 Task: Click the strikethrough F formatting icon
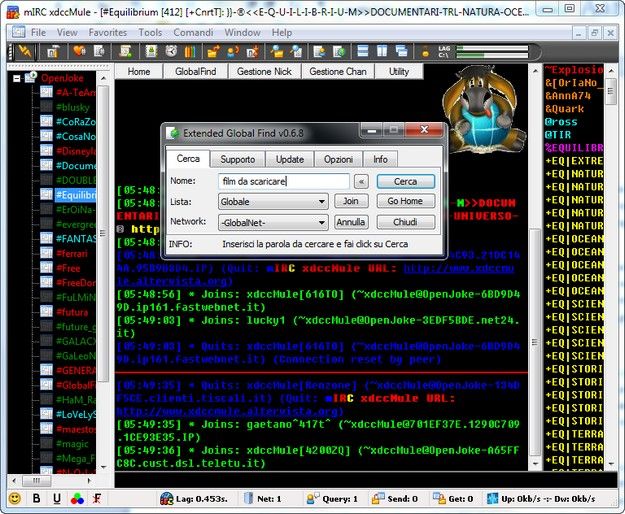pyautogui.click(x=96, y=498)
